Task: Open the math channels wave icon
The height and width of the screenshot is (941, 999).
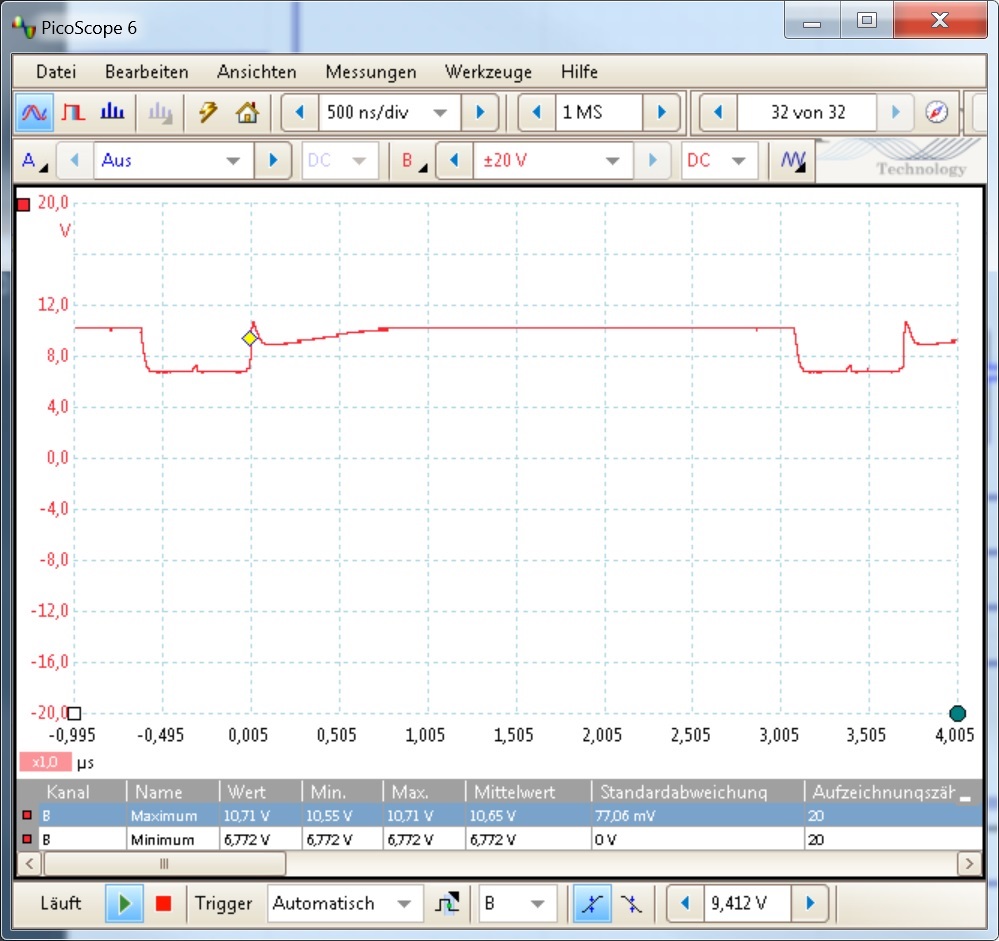Action: tap(793, 161)
